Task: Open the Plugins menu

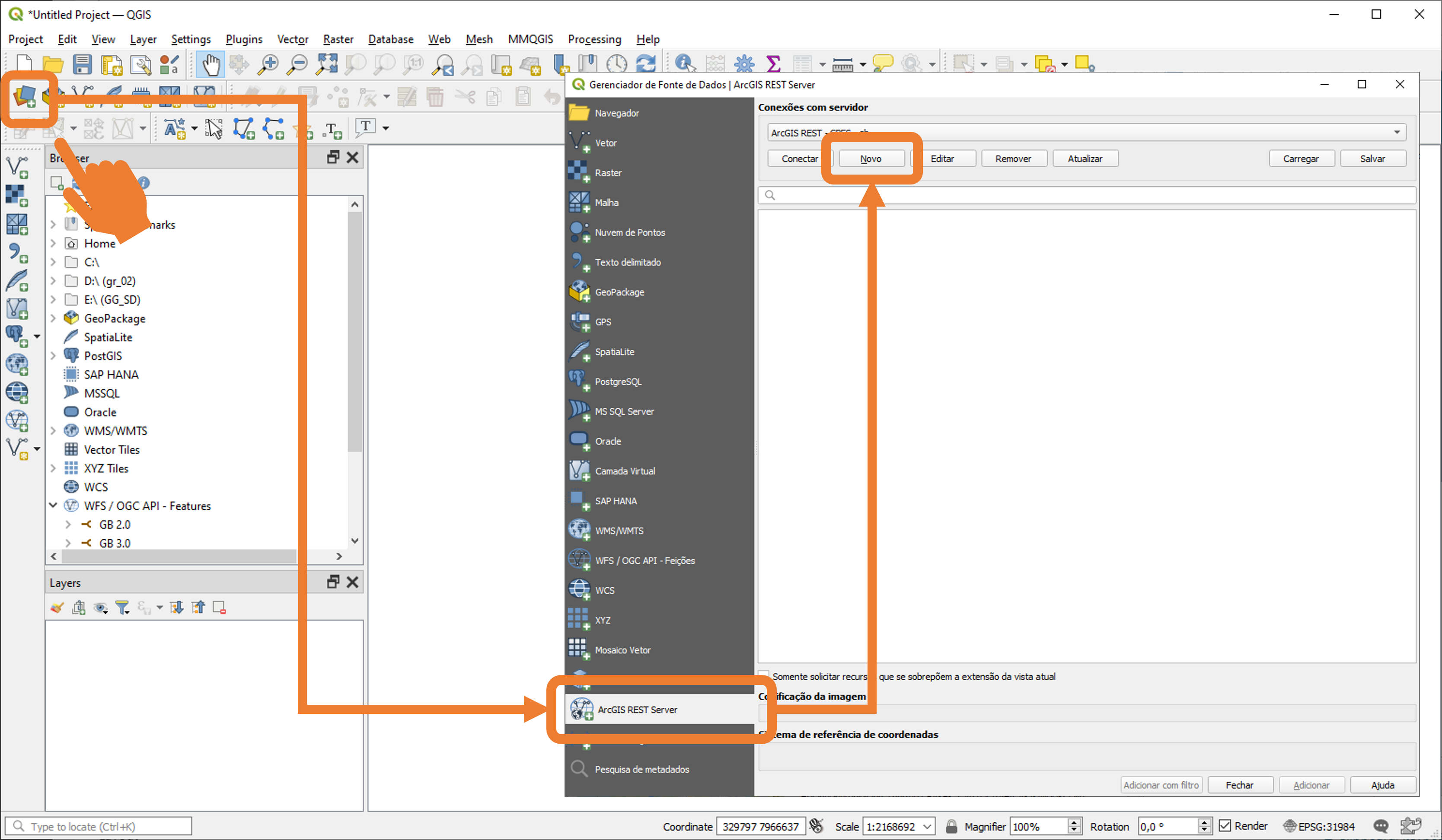Action: tap(244, 39)
